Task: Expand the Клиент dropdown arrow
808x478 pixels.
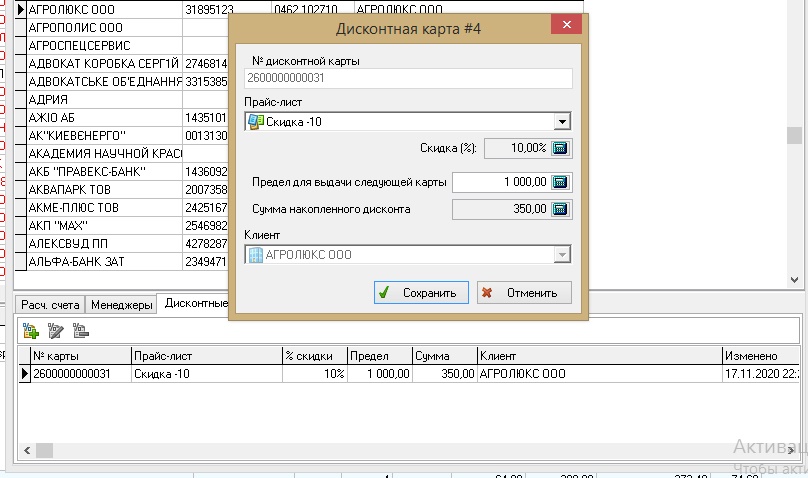Action: click(562, 255)
